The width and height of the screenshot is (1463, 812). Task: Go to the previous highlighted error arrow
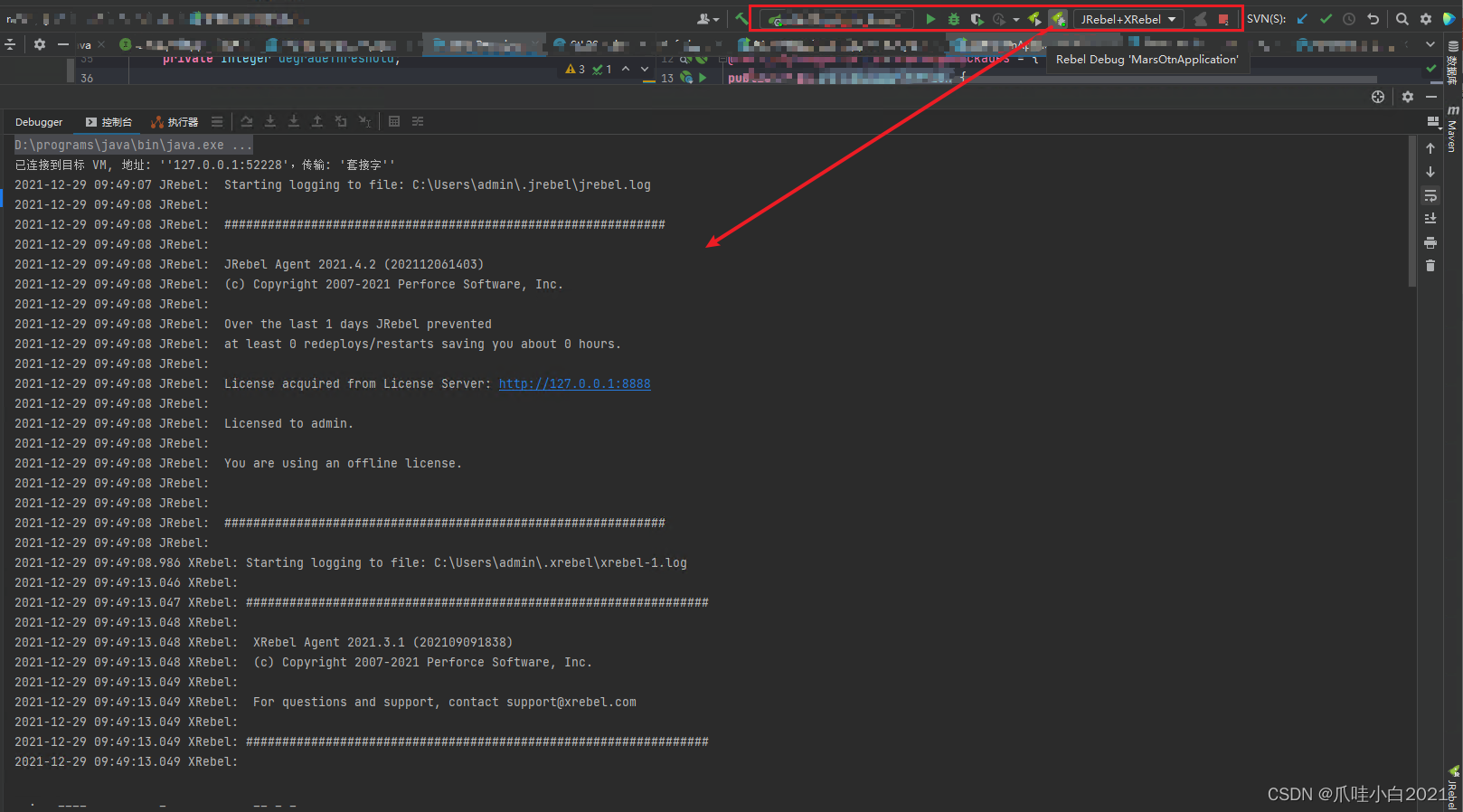point(626,69)
